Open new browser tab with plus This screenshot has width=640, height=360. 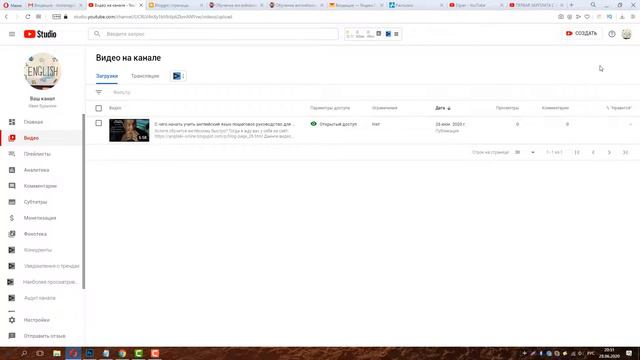click(x=571, y=5)
